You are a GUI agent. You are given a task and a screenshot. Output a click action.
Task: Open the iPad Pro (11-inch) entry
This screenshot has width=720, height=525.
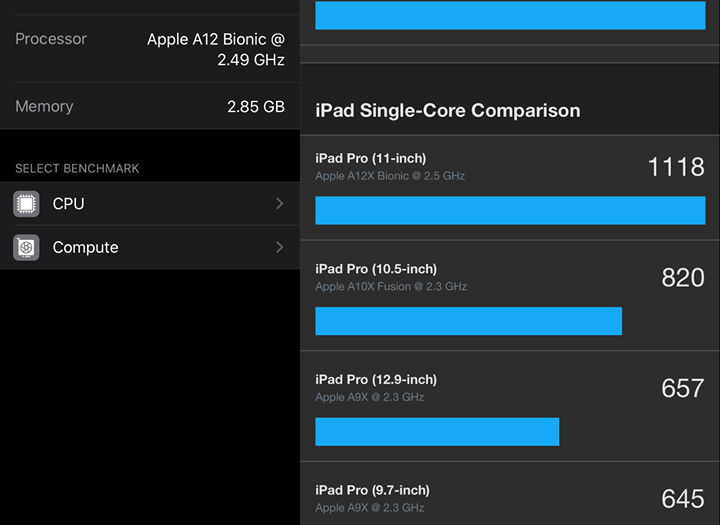point(369,158)
